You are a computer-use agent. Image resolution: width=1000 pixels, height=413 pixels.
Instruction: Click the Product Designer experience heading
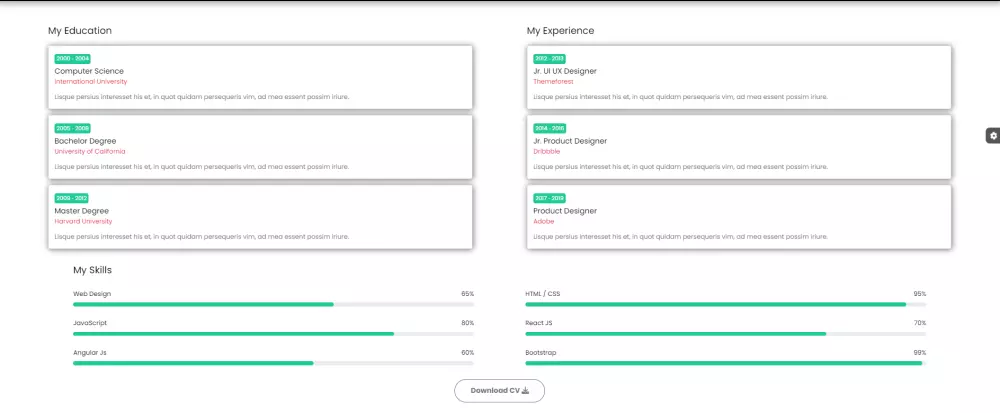[x=565, y=211]
